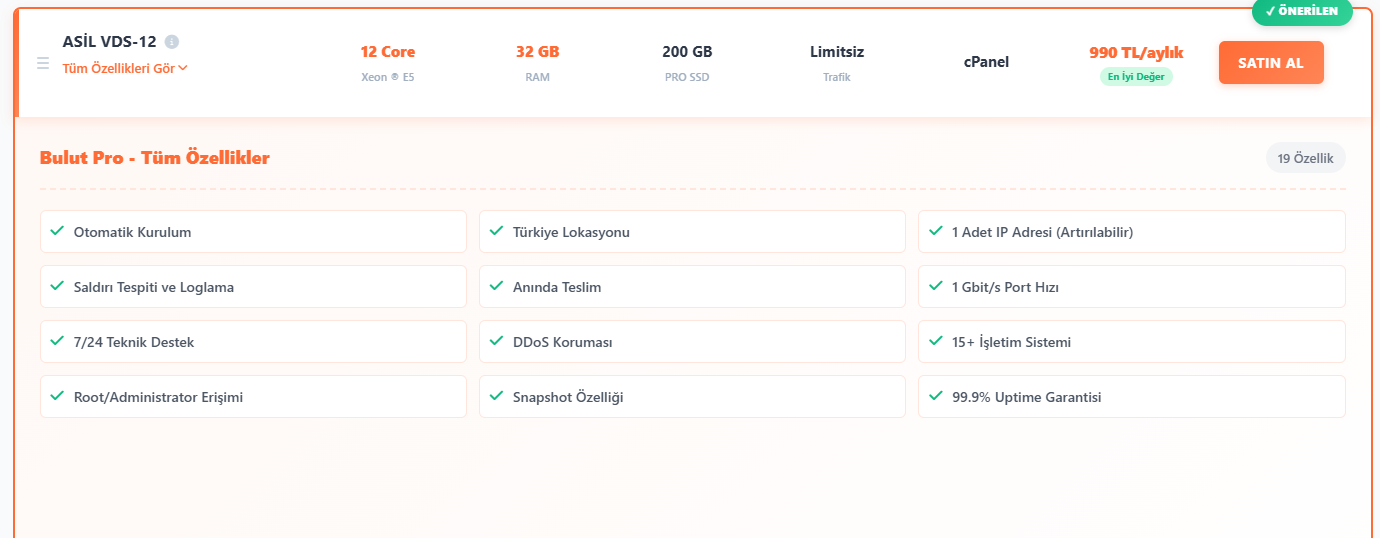Collapse the Tüm Özellikleri Gör chevron
The height and width of the screenshot is (538, 1380).
(x=183, y=68)
